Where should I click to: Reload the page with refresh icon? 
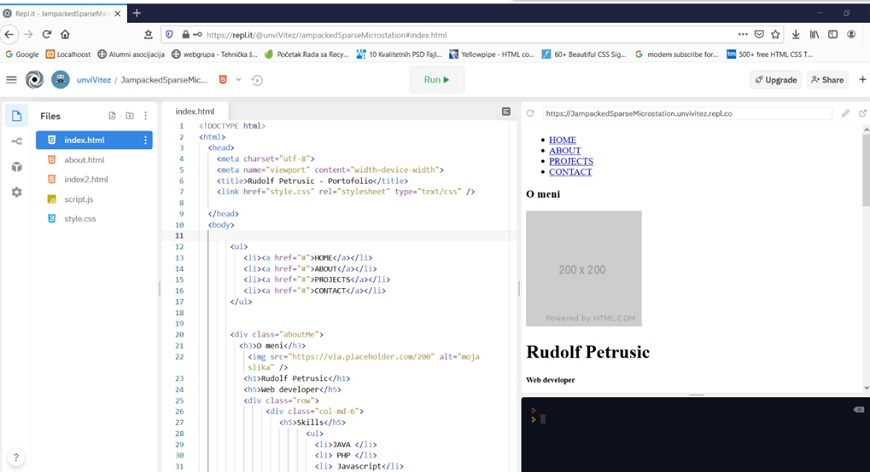(47, 34)
